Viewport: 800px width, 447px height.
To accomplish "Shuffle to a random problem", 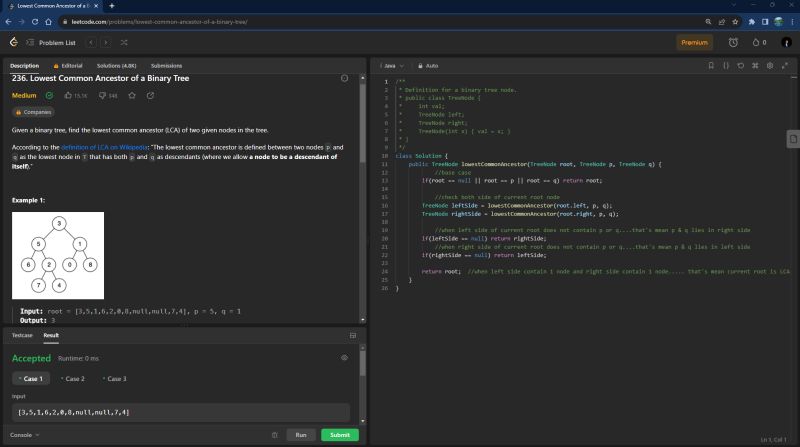I will pyautogui.click(x=123, y=42).
